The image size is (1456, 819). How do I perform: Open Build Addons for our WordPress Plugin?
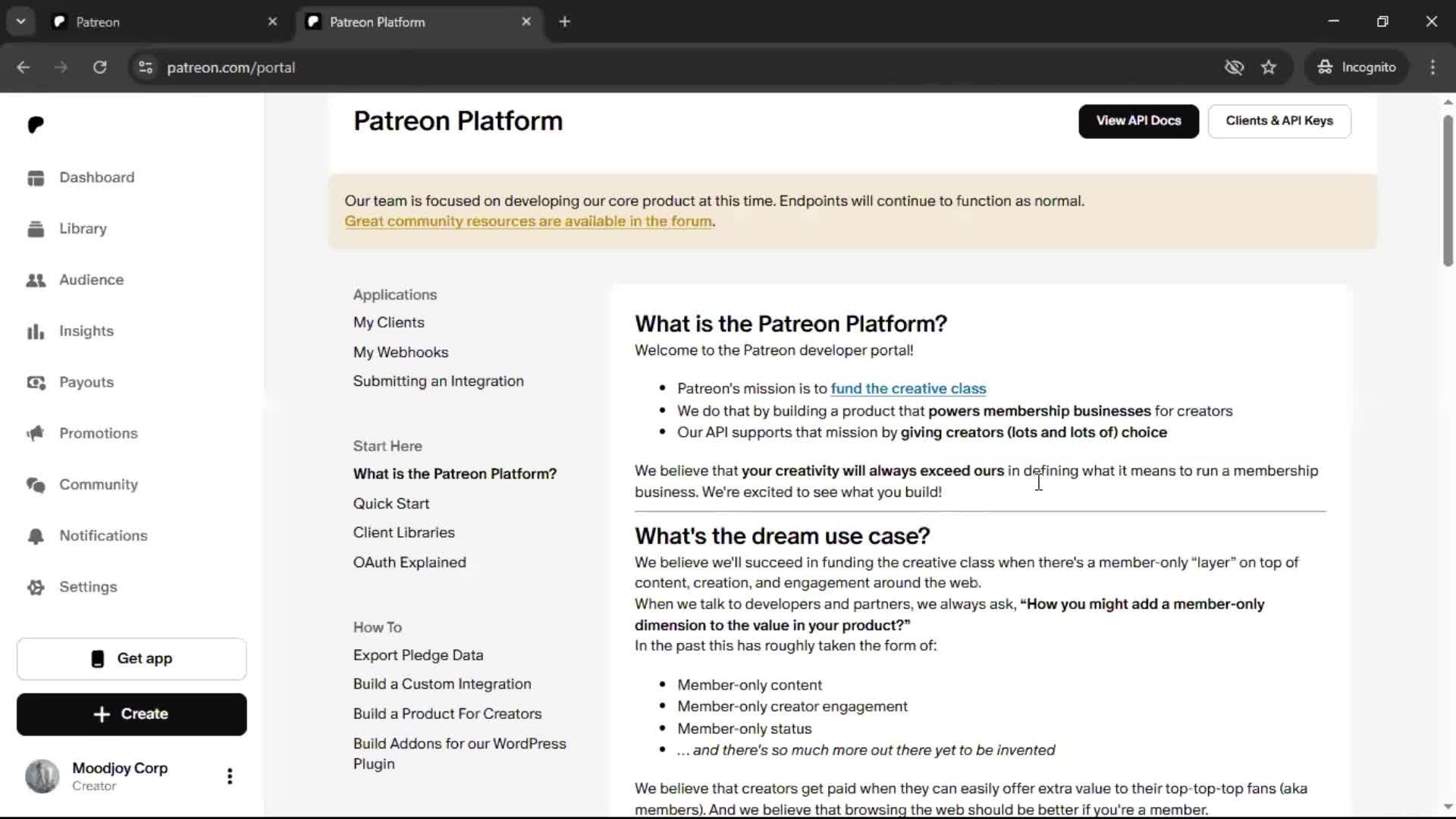(x=460, y=754)
